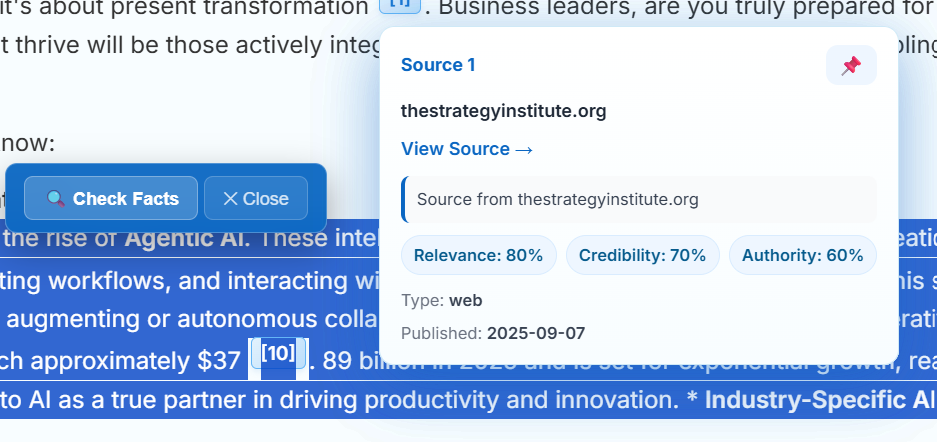Click the bold 'Industry-Specific AI' text
This screenshot has width=937, height=442.
click(820, 401)
